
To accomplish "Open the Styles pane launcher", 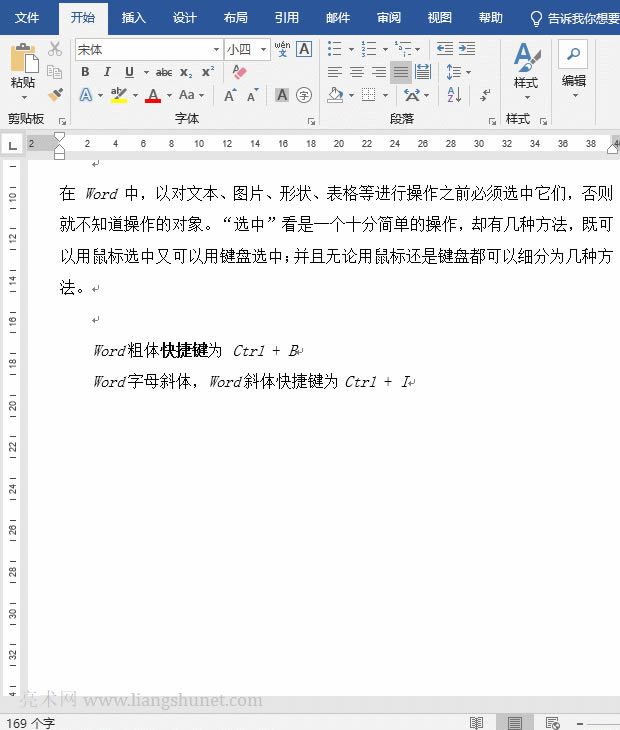I will pyautogui.click(x=543, y=122).
